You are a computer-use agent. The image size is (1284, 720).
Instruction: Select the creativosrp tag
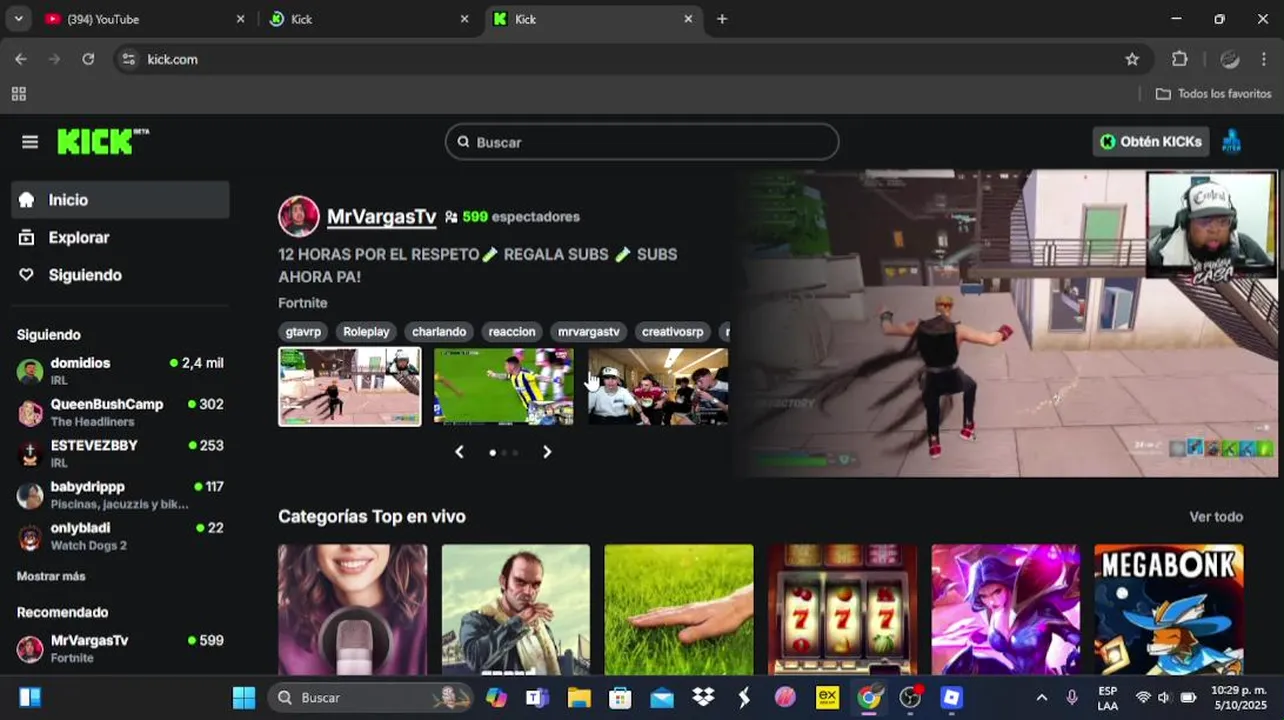672,332
